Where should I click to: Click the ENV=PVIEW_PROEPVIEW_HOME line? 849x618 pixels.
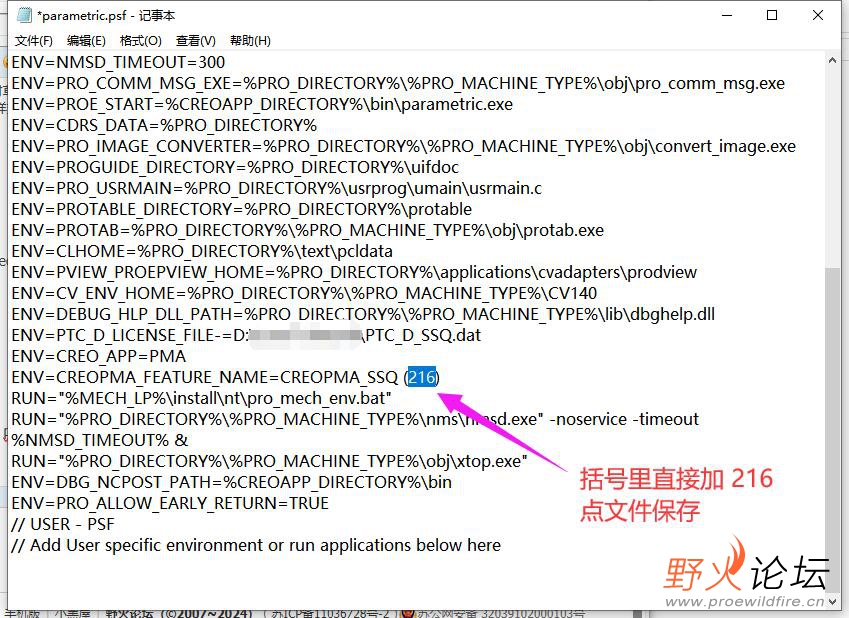coord(354,272)
